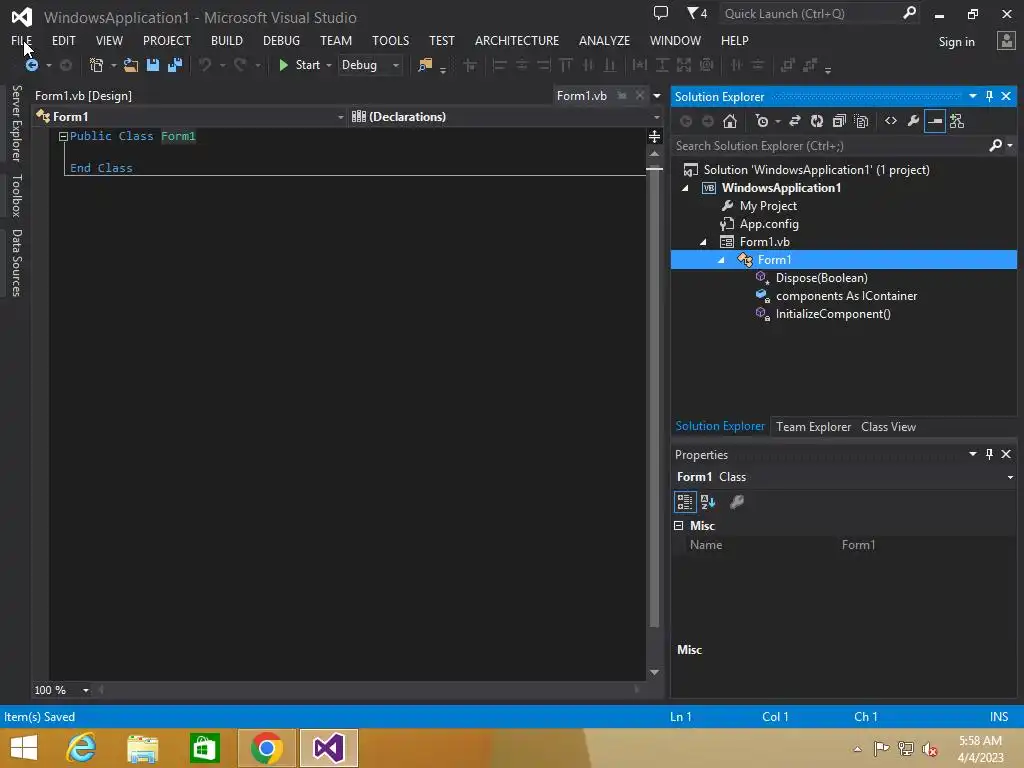Screen dimensions: 1024x768
Task: Click the Properties wrench in Solution Explorer toolbar
Action: (913, 121)
